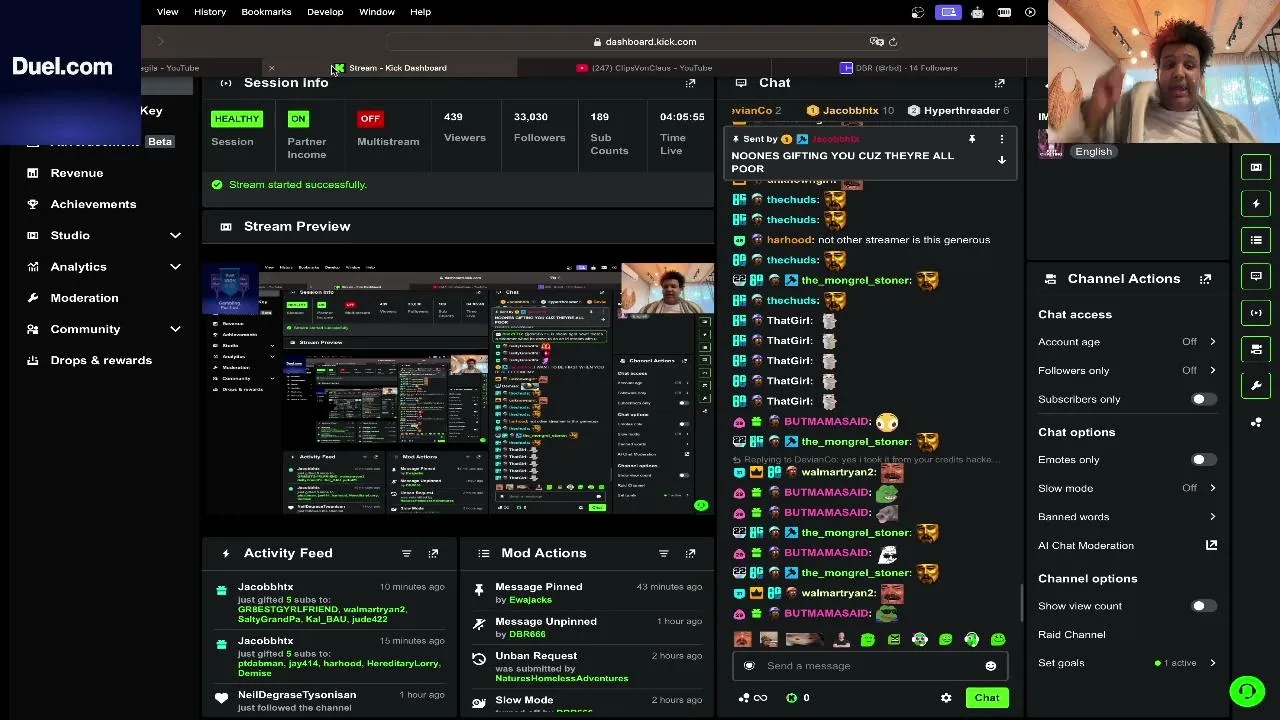1280x720 pixels.
Task: Expand the Community sidebar section
Action: 175,329
